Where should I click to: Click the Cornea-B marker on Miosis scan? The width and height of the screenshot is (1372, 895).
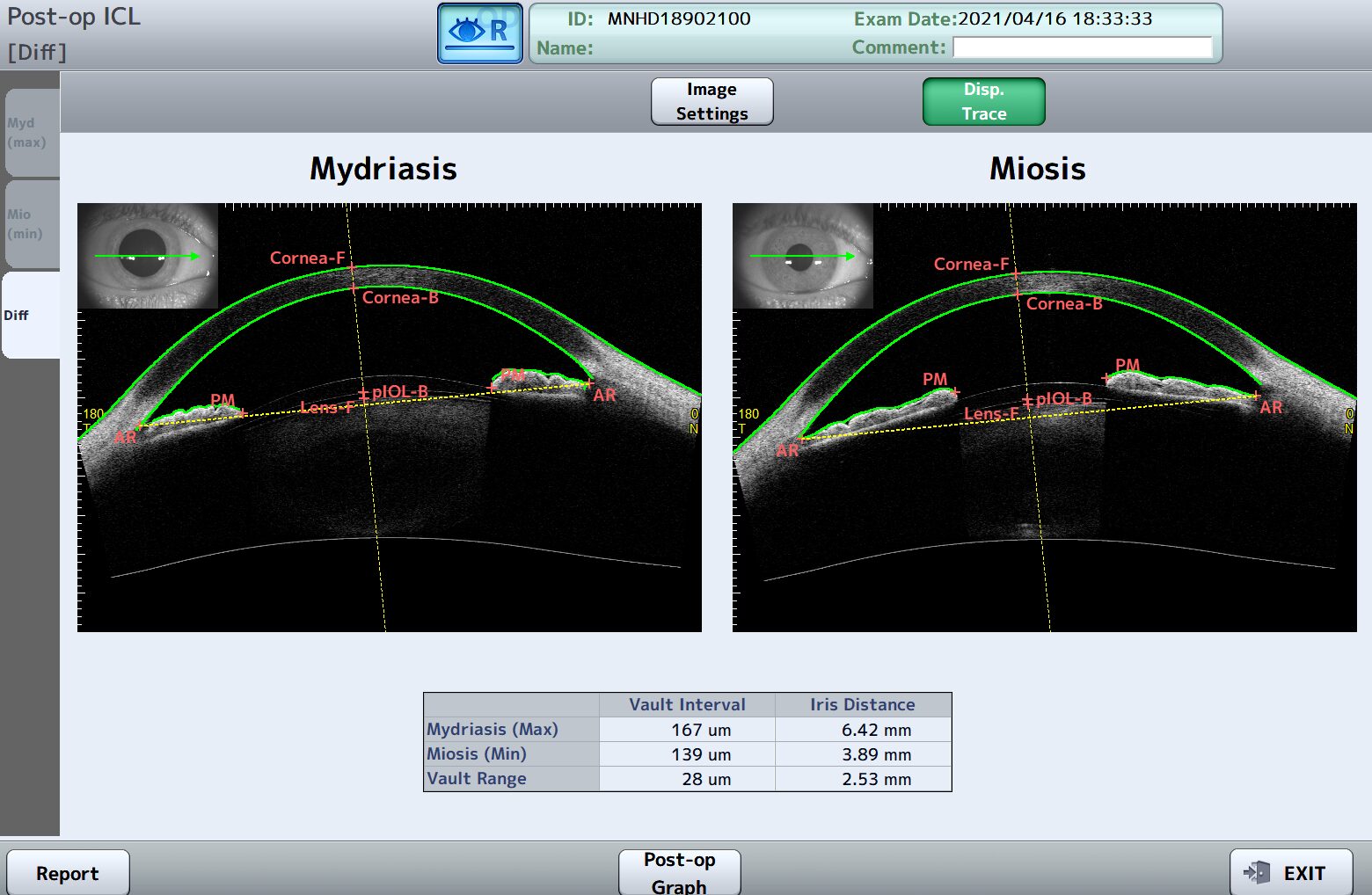point(1018,295)
